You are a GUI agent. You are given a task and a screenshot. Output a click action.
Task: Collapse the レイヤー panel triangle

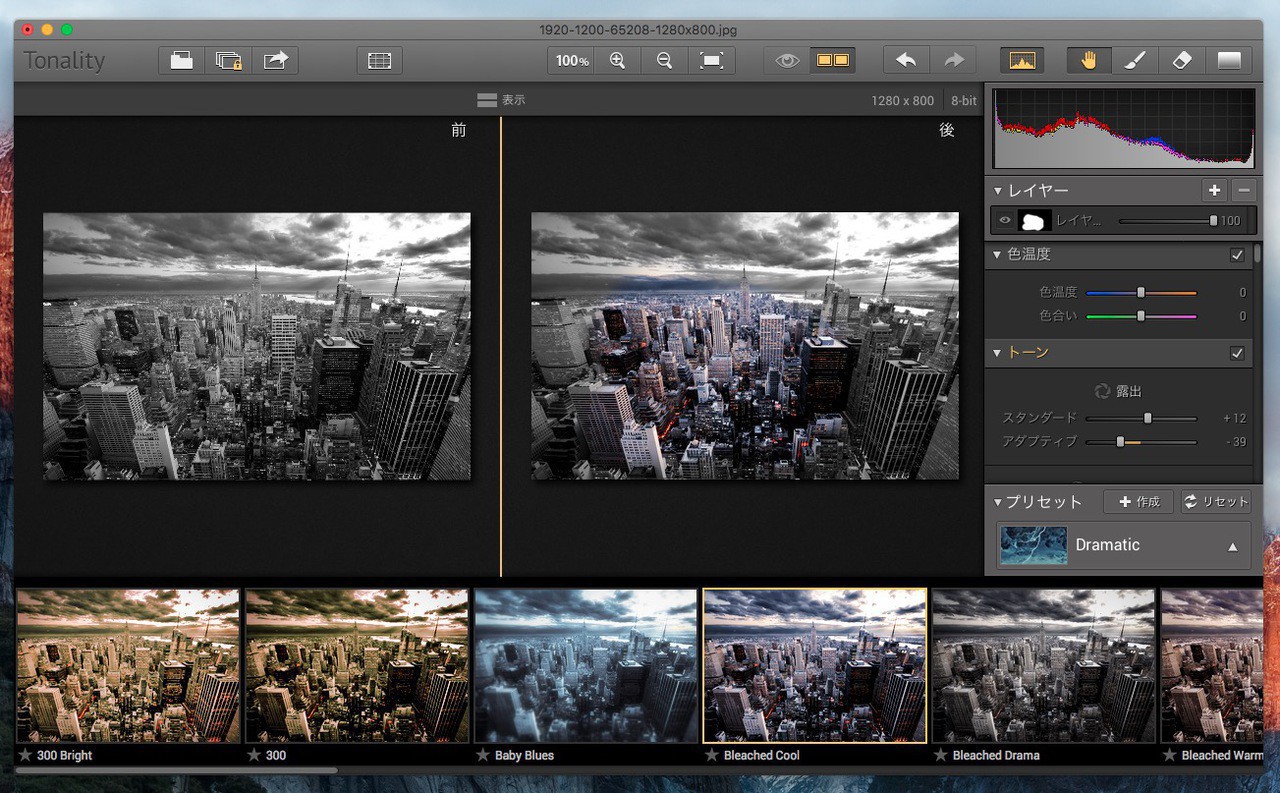click(997, 191)
